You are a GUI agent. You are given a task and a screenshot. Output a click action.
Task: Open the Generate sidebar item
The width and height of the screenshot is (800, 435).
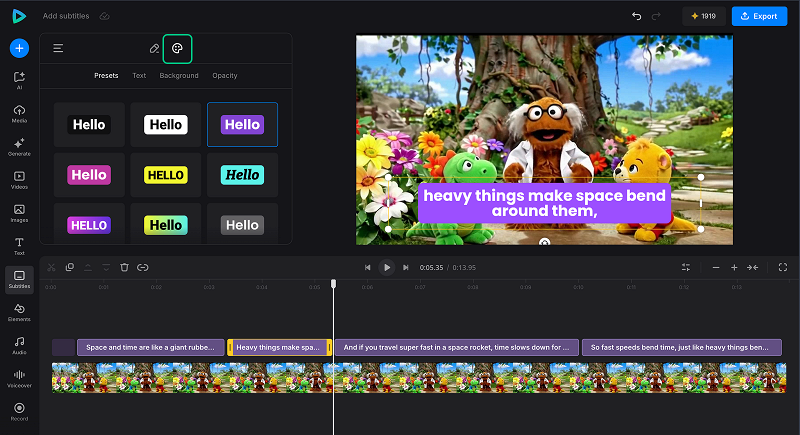[19, 147]
